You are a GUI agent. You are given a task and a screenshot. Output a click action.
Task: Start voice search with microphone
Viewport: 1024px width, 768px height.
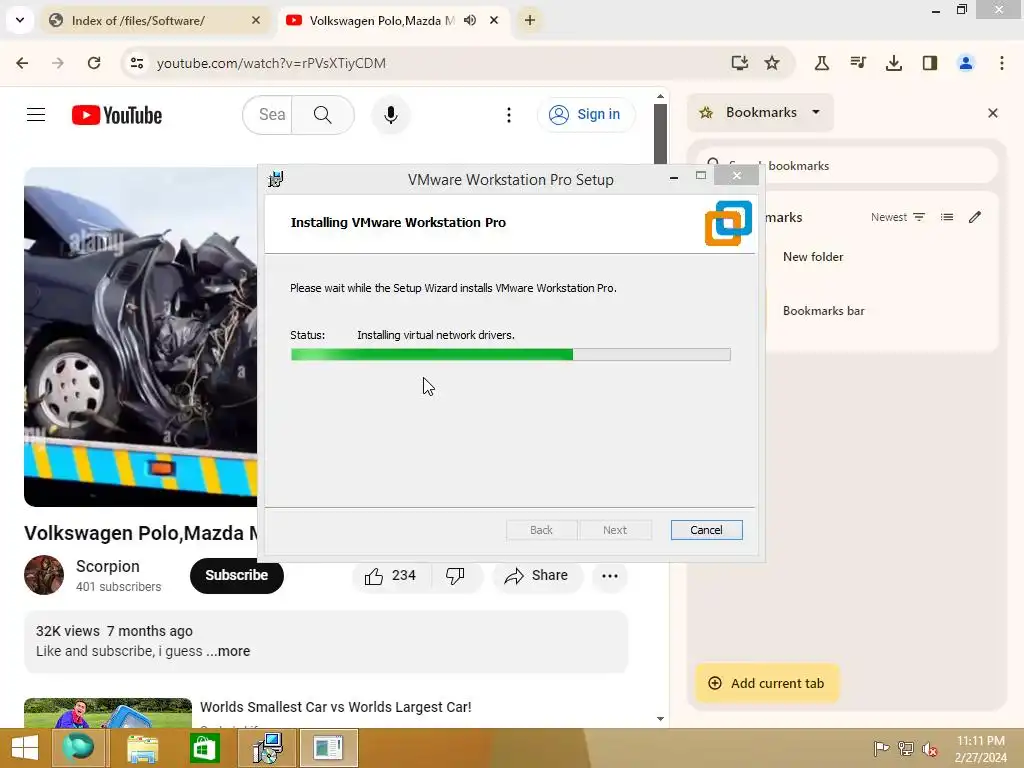coord(391,115)
